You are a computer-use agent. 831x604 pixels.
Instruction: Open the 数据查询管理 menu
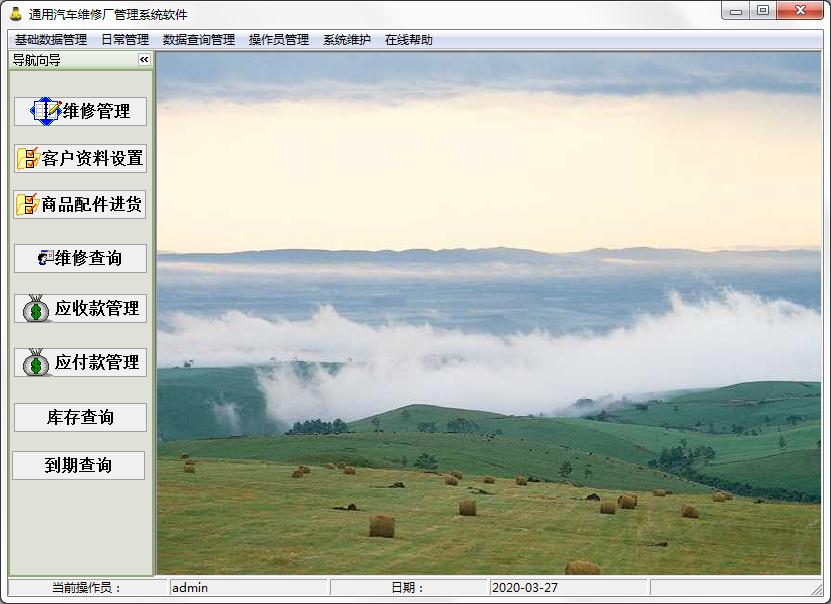point(199,40)
